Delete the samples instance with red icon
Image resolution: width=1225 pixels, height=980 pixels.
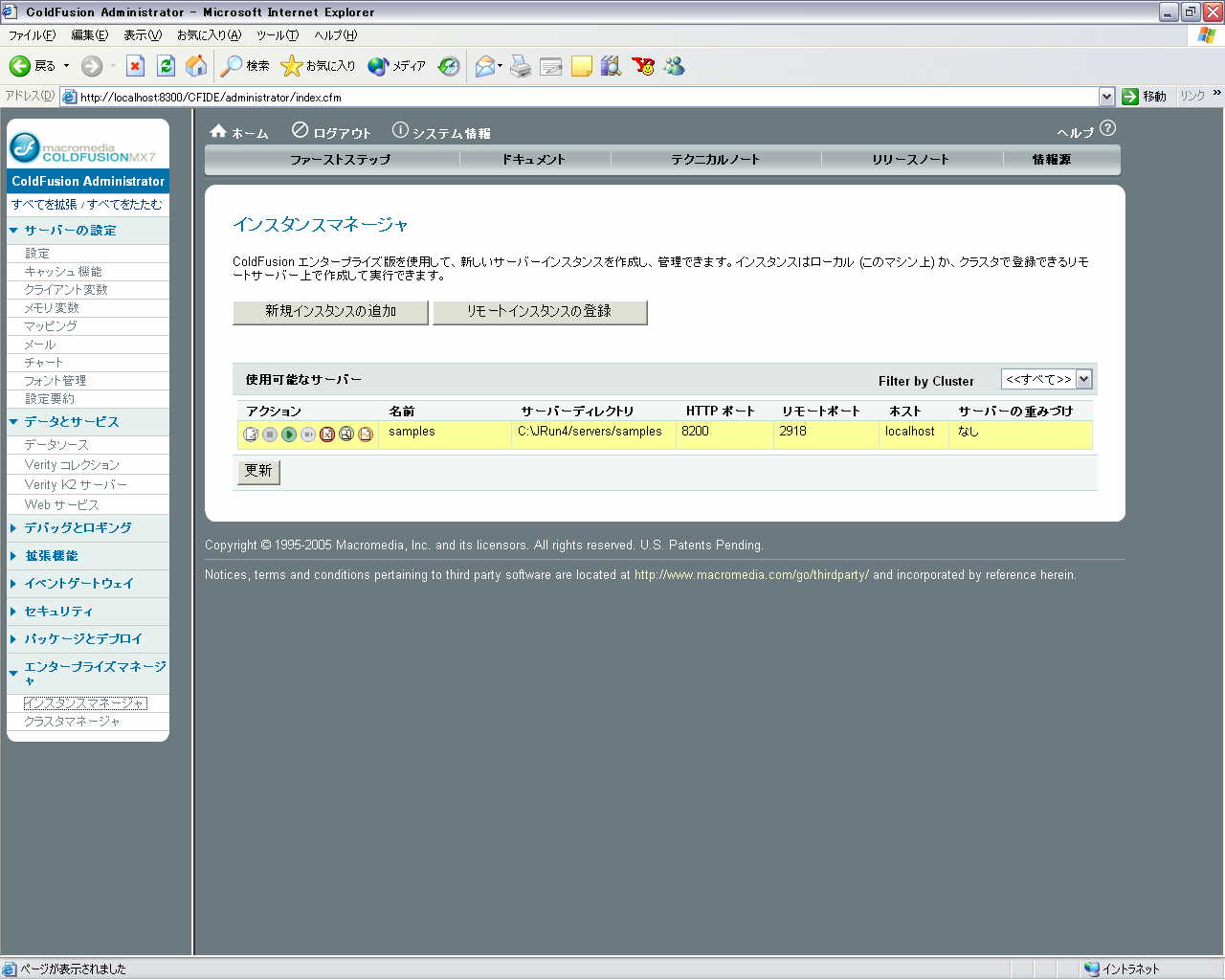pyautogui.click(x=327, y=434)
